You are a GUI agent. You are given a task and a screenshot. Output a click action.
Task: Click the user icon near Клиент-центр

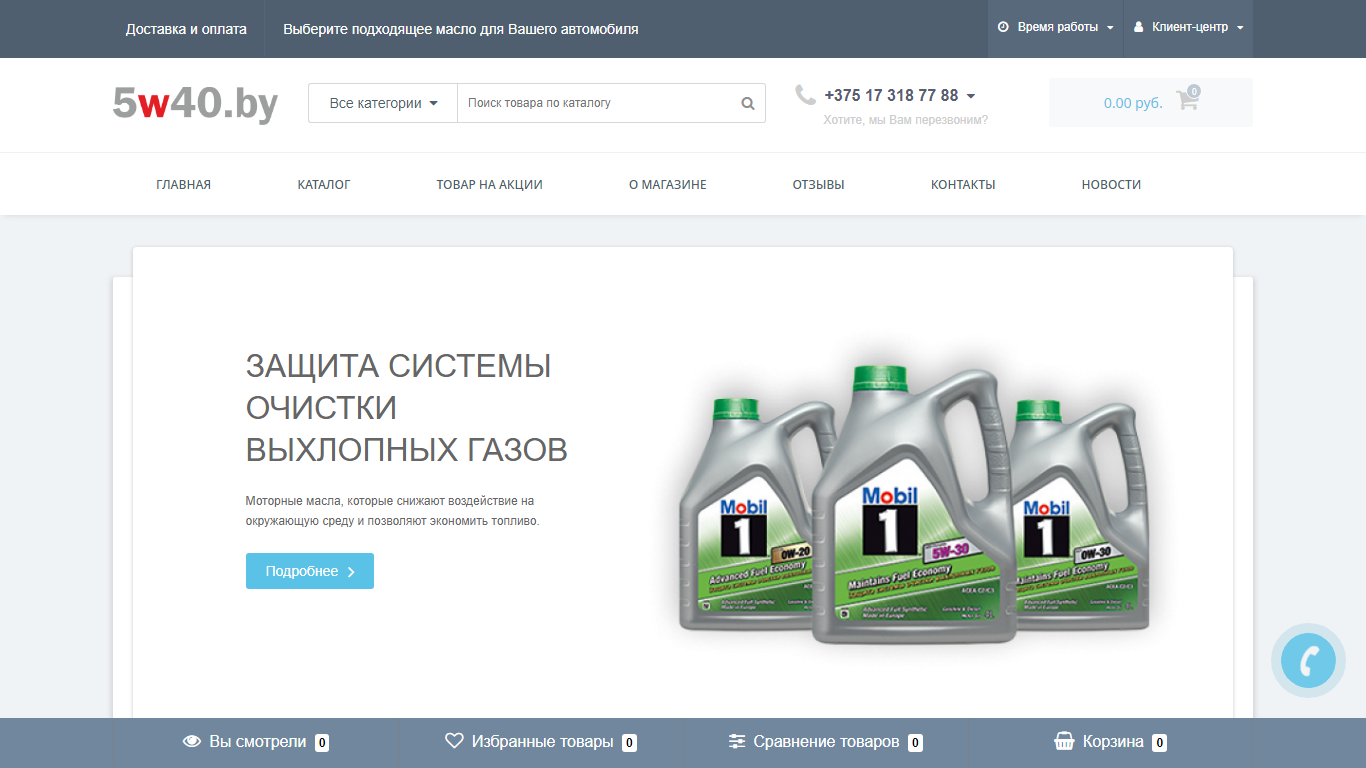pos(1138,28)
